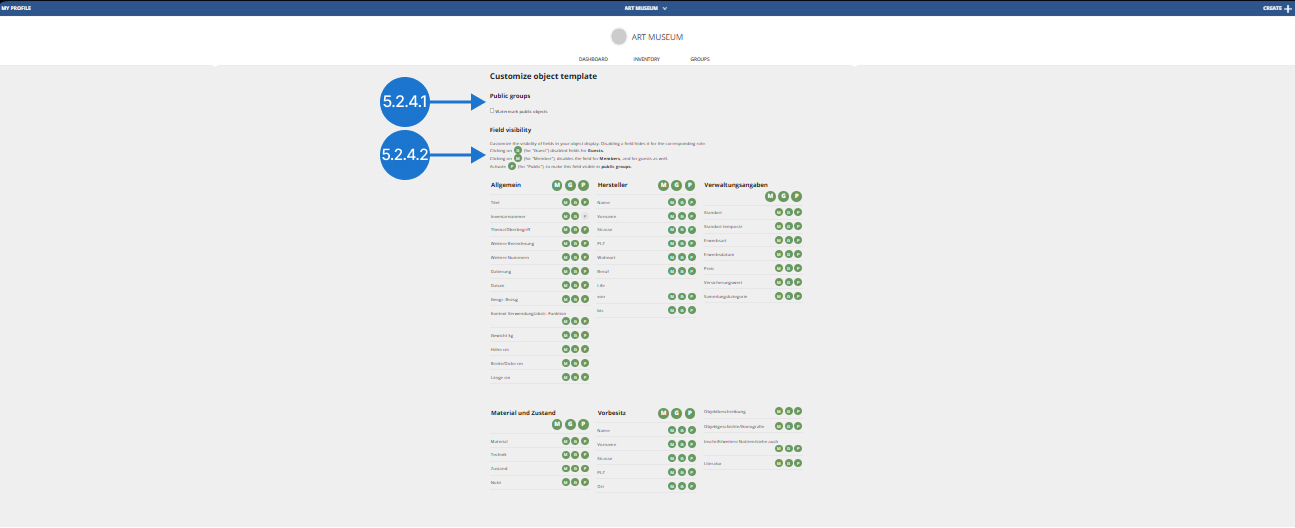Enable Watermark public objects checkbox
Screen dimensions: 1295x528
[492, 110]
